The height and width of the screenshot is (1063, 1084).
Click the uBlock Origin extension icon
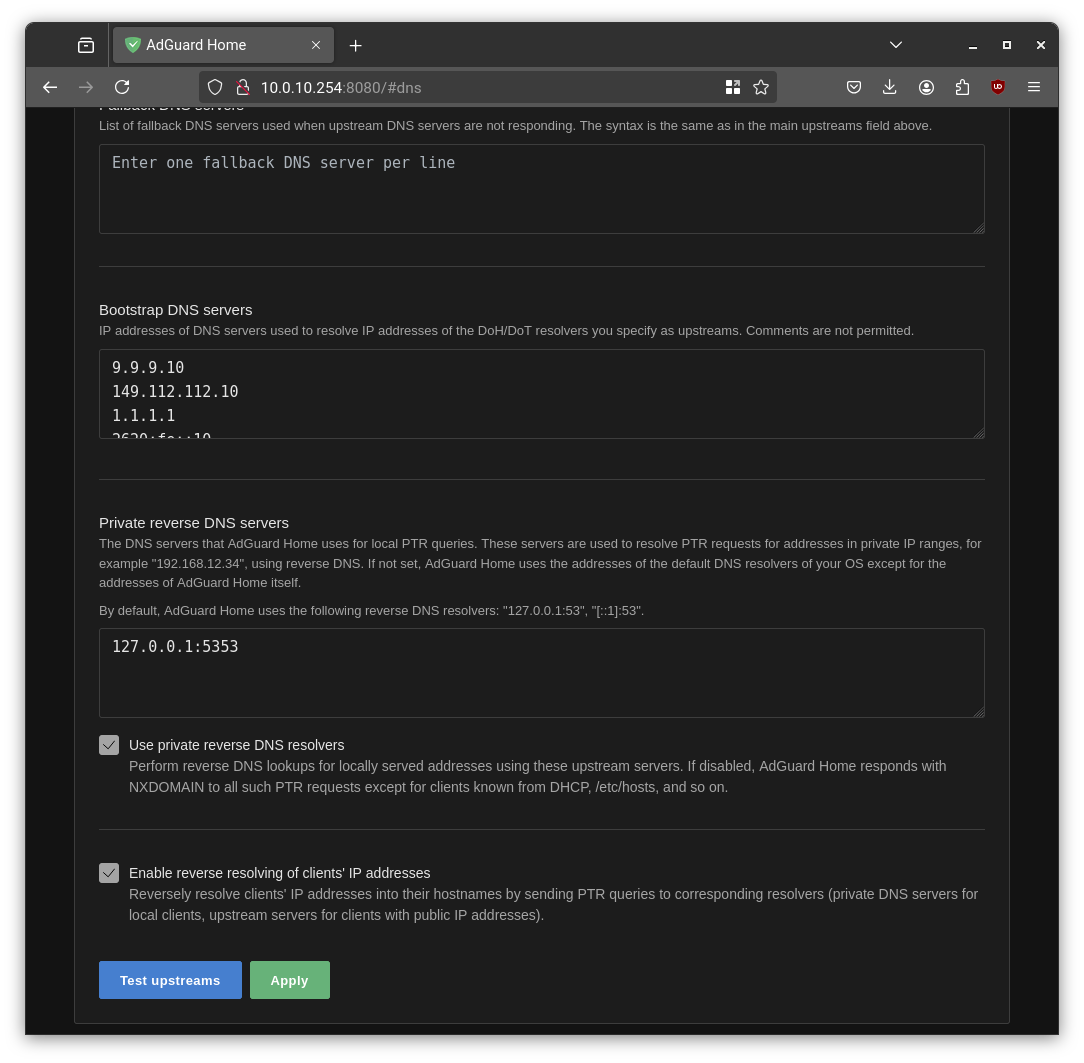coord(997,87)
